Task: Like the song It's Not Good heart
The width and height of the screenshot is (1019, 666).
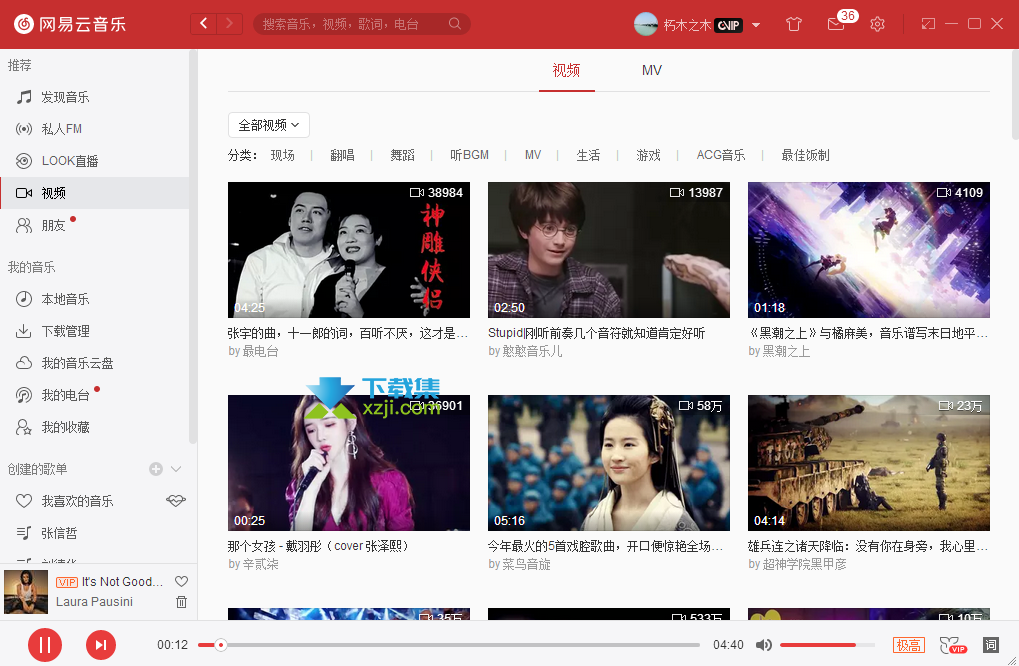Action: [x=181, y=582]
